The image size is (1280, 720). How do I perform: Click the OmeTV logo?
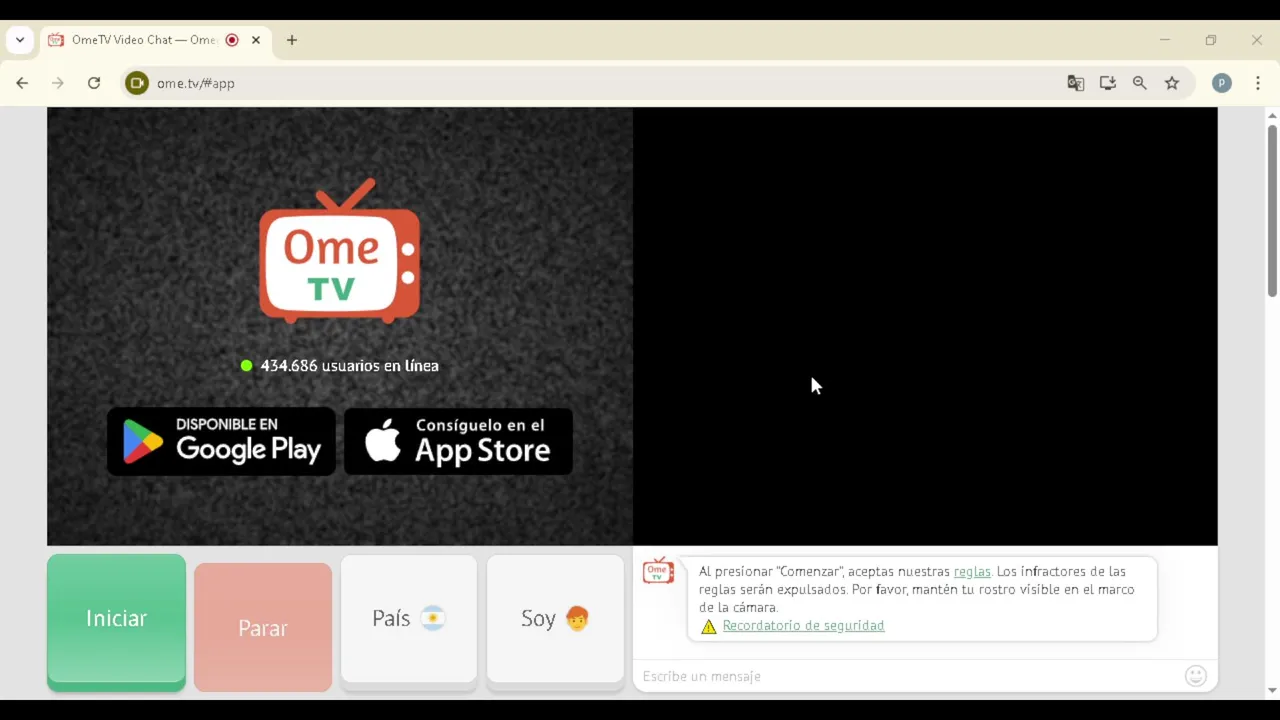click(340, 251)
